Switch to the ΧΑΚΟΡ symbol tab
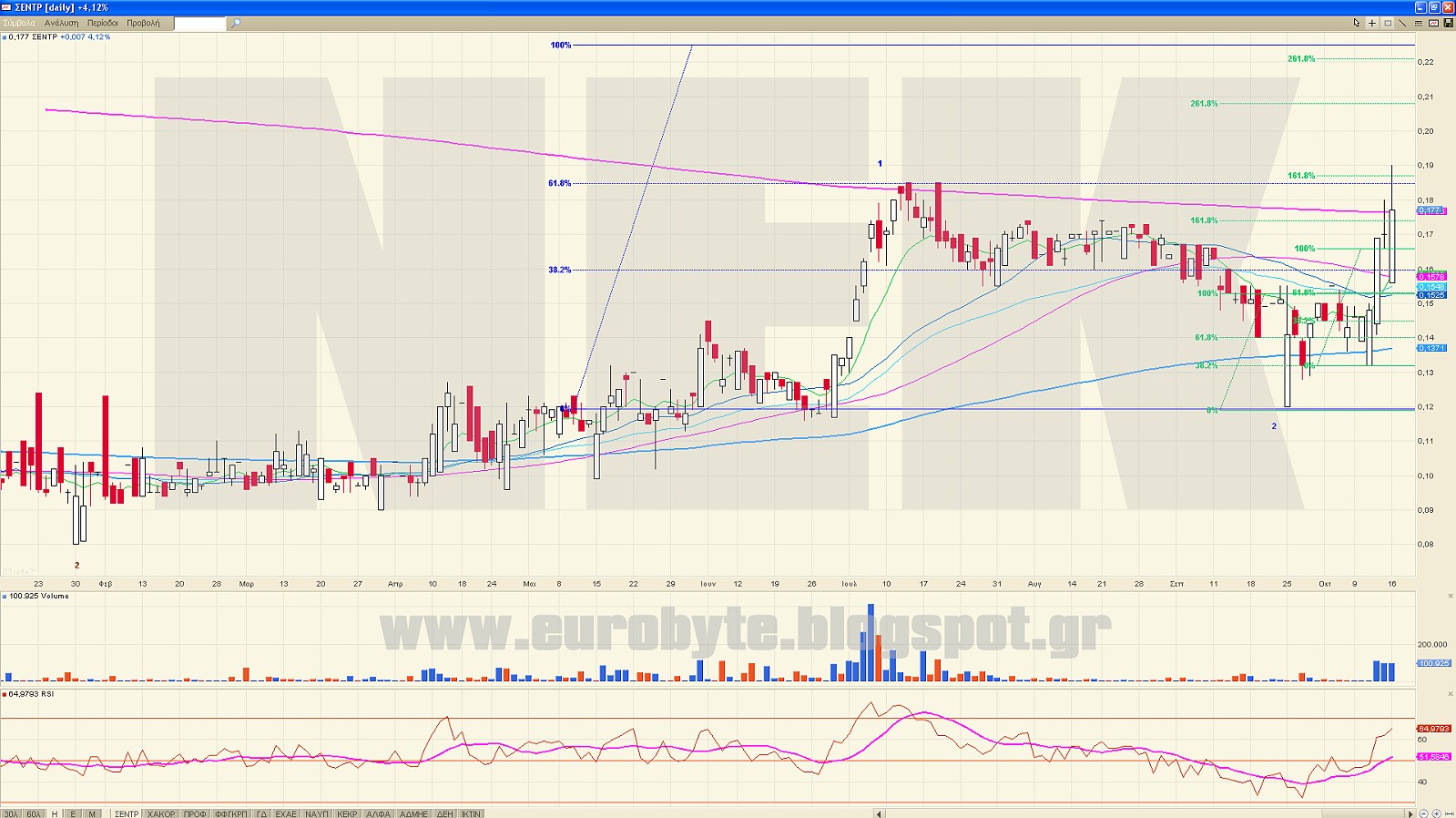Image resolution: width=1456 pixels, height=818 pixels. coord(161,813)
